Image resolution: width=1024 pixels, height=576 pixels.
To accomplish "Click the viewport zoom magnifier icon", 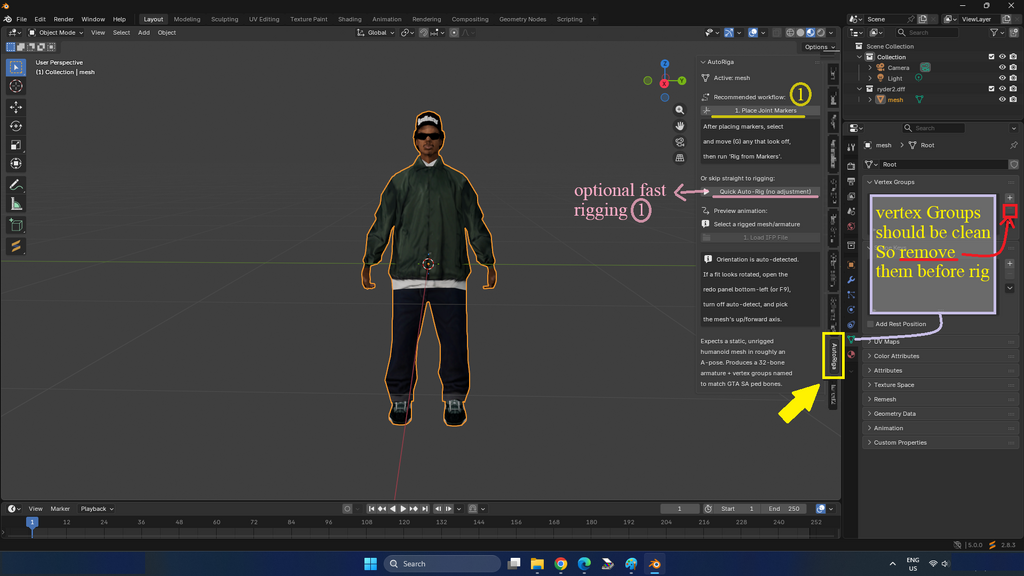I will pos(680,110).
